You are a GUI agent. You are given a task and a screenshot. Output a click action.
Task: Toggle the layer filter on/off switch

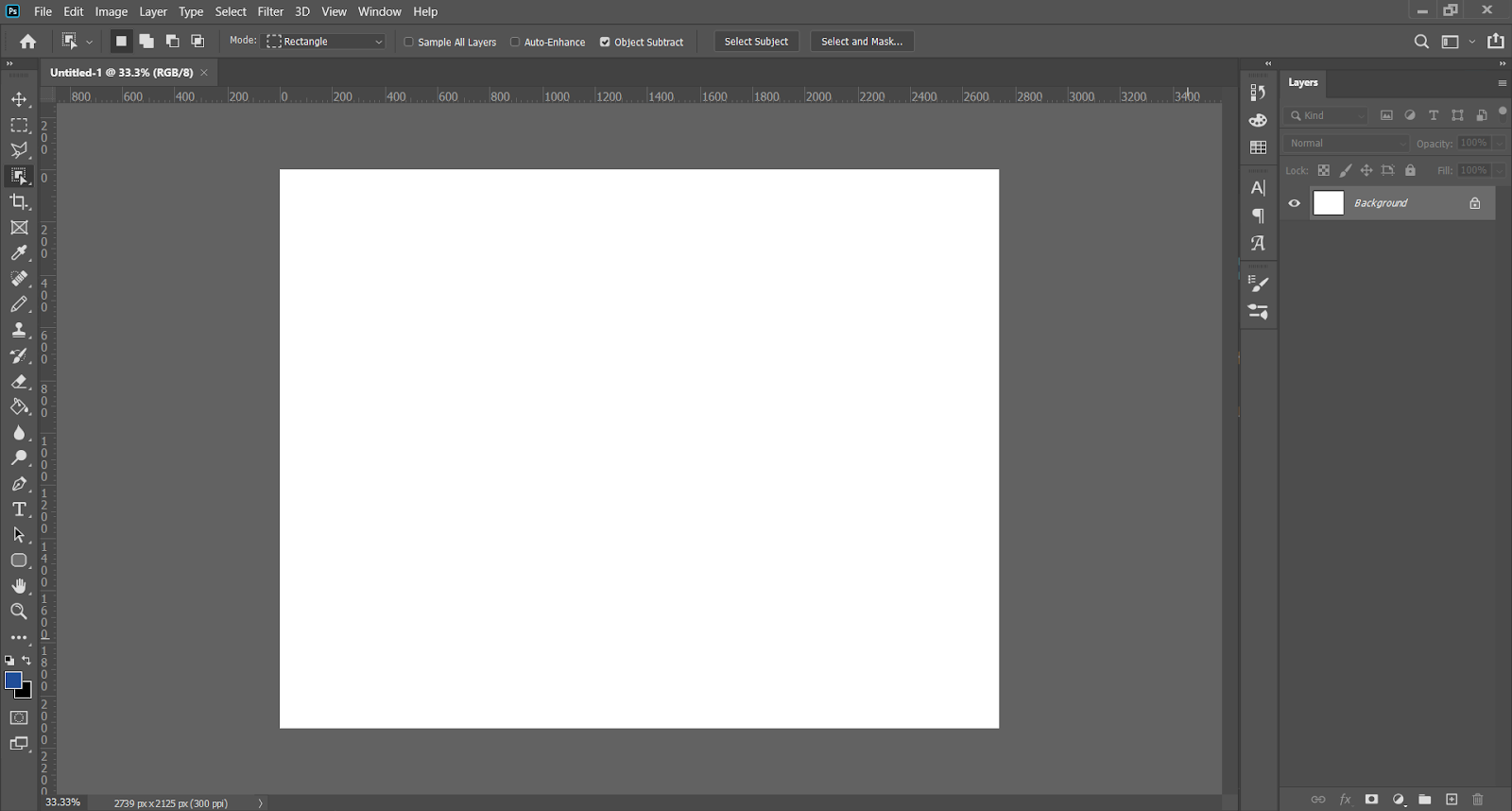1503,113
